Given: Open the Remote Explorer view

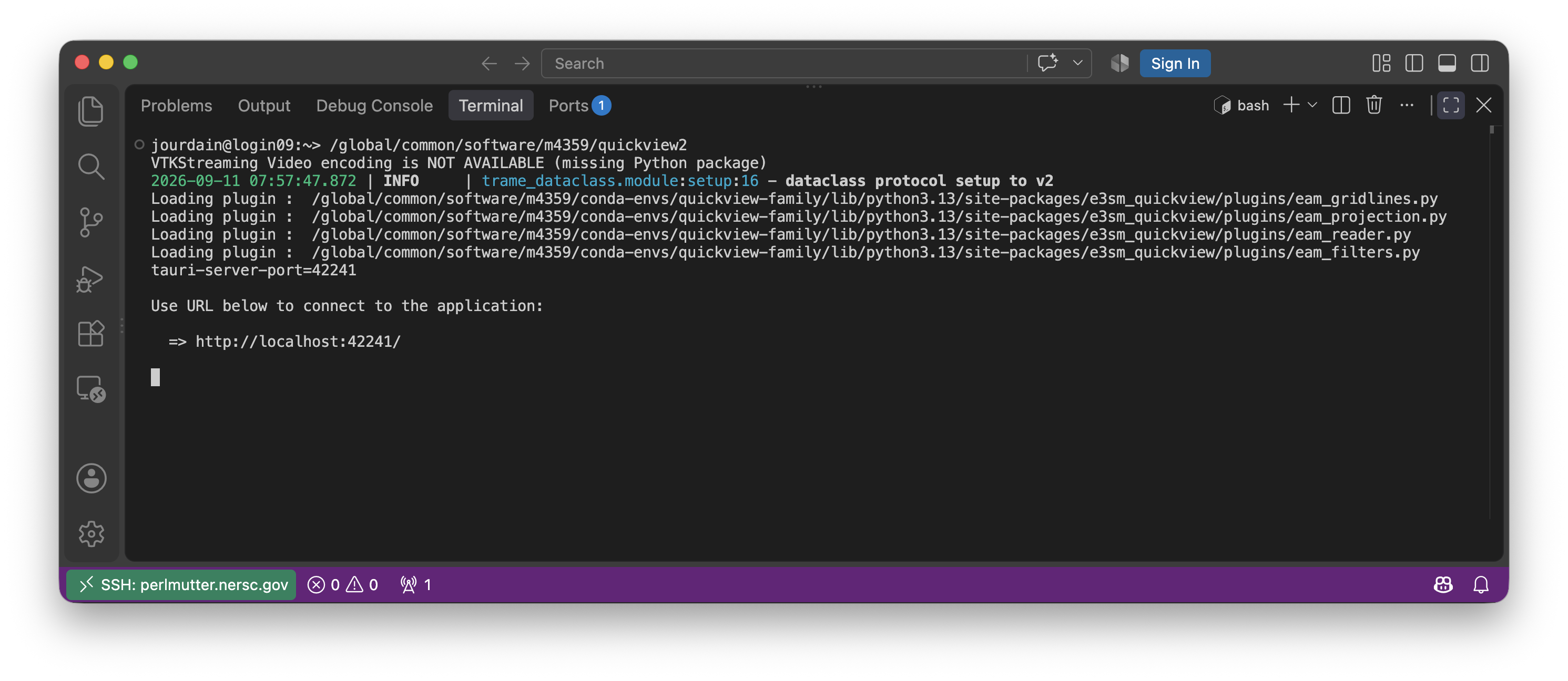Looking at the screenshot, I should pyautogui.click(x=91, y=388).
